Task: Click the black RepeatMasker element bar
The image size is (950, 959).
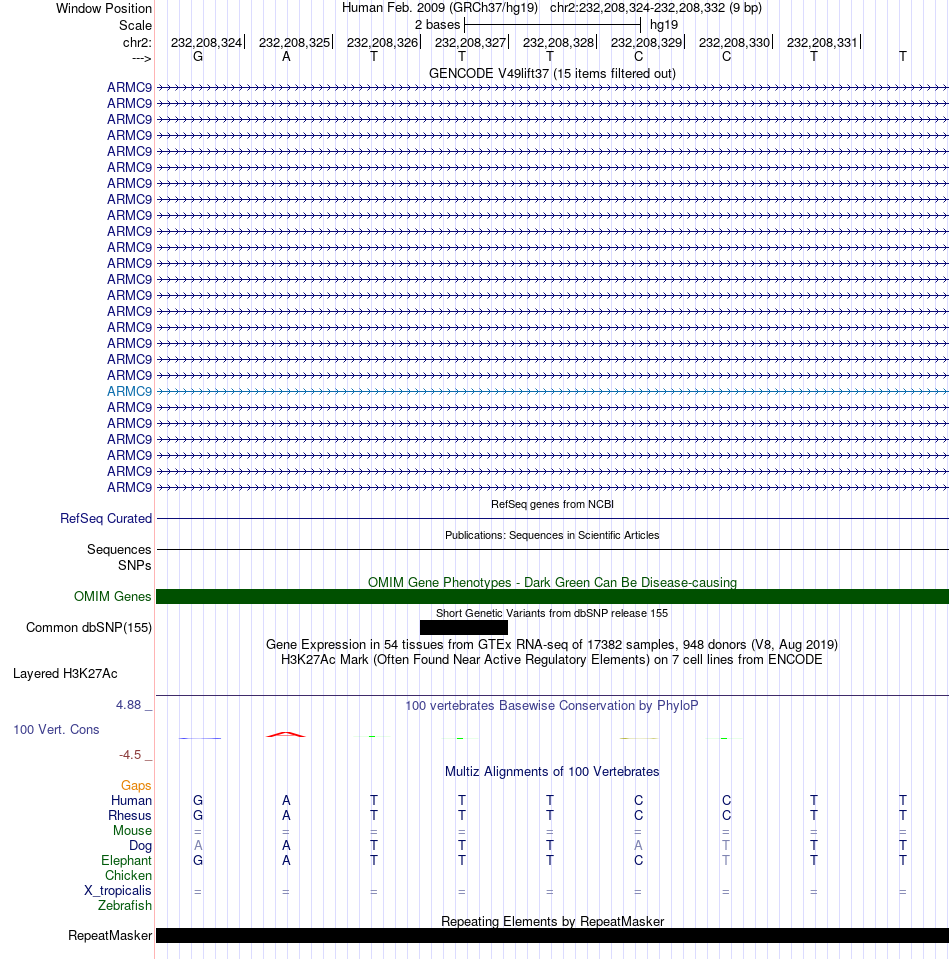Action: (x=552, y=935)
